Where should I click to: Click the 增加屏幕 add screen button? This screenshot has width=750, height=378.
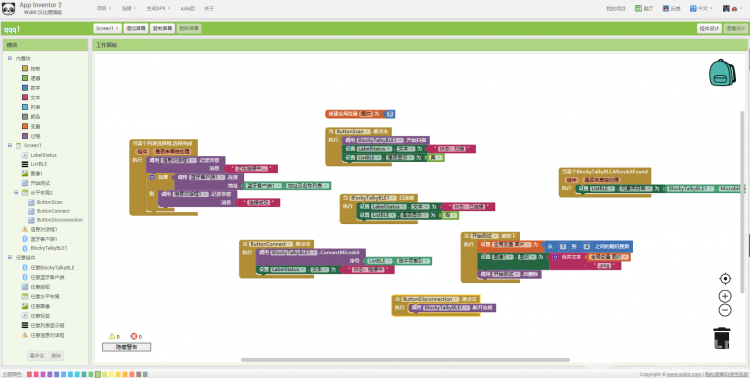(136, 28)
